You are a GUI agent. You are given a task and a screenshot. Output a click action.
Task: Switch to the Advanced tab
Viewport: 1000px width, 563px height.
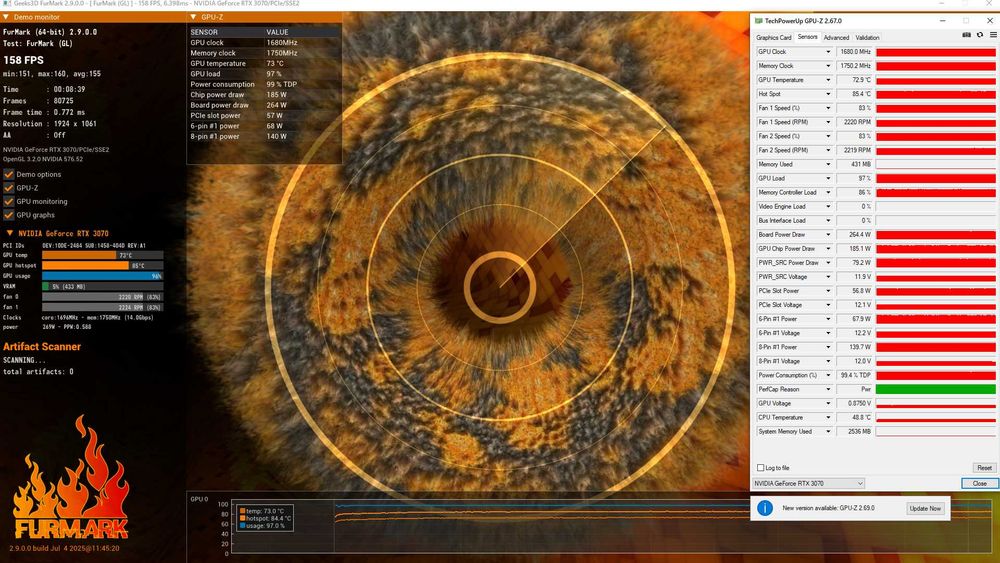pos(836,38)
